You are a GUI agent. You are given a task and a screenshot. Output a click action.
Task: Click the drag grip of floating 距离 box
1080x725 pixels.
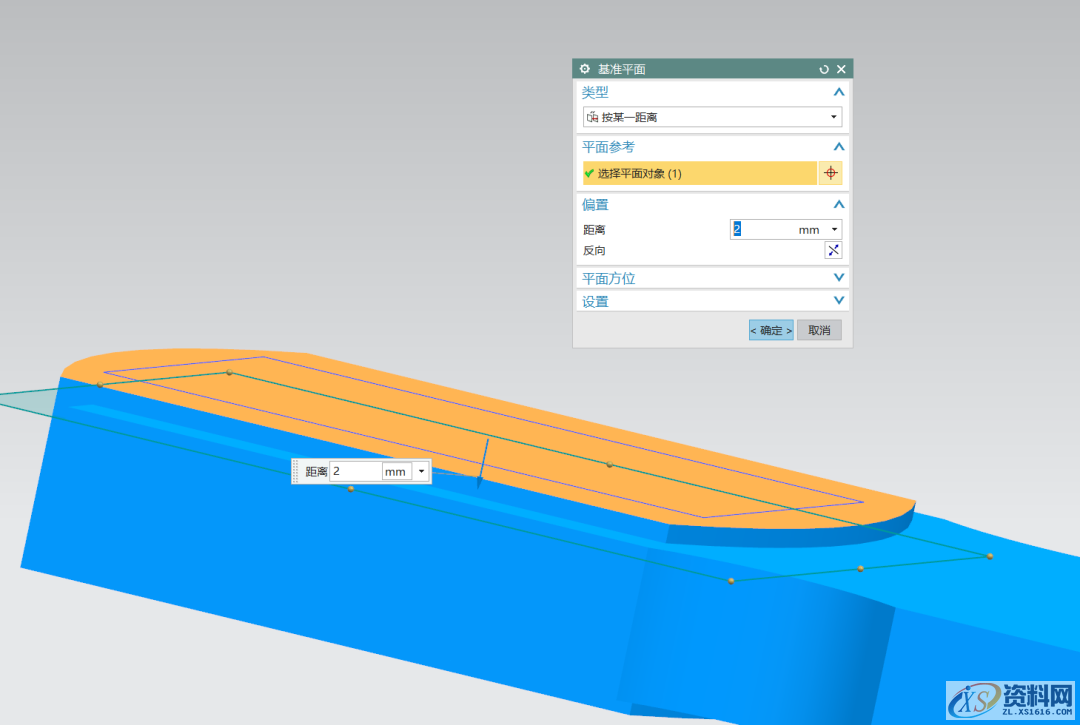(x=296, y=471)
